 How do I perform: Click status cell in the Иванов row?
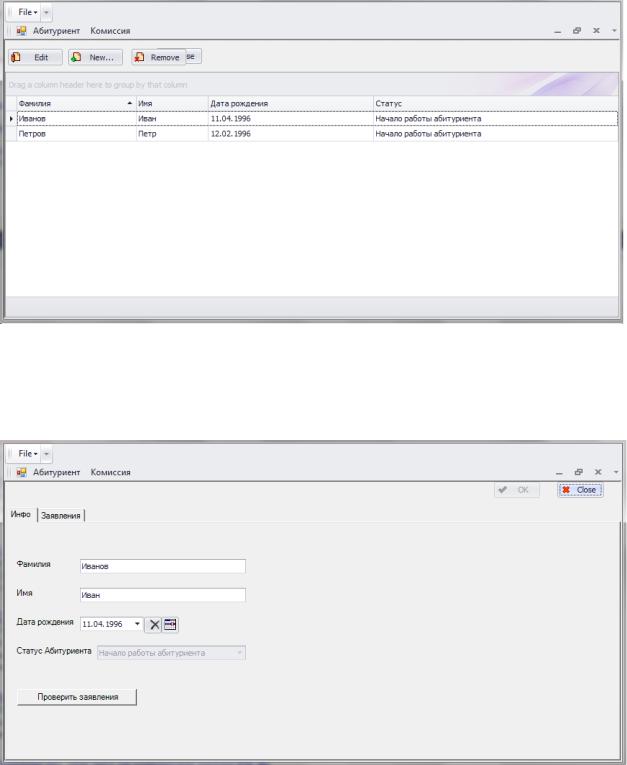coord(496,119)
